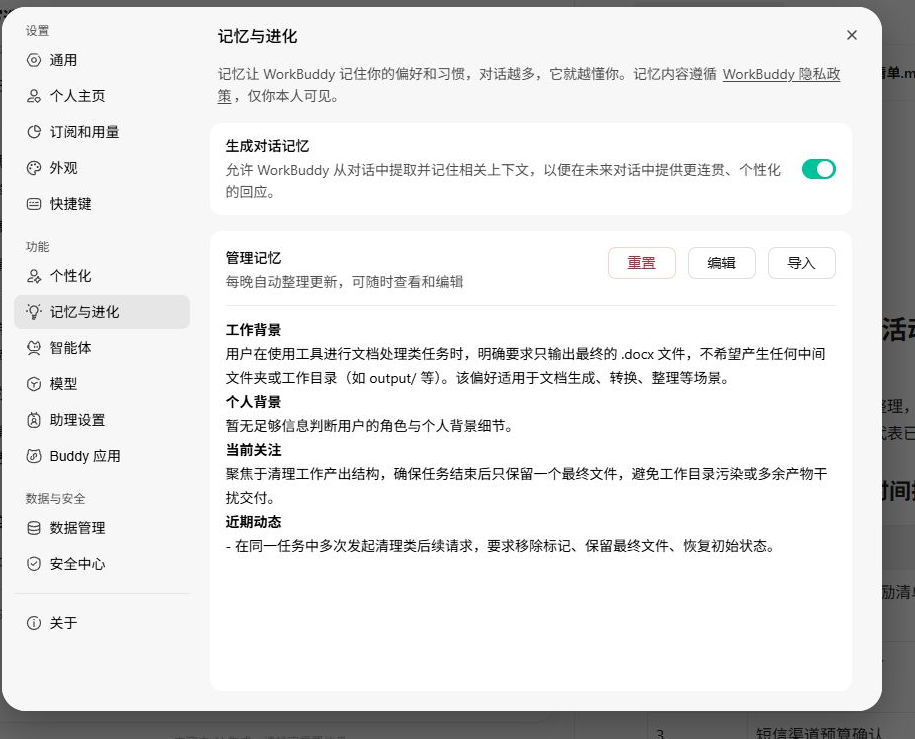The width and height of the screenshot is (915, 739).
Task: Click the 数据管理 database icon
Action: tap(34, 528)
